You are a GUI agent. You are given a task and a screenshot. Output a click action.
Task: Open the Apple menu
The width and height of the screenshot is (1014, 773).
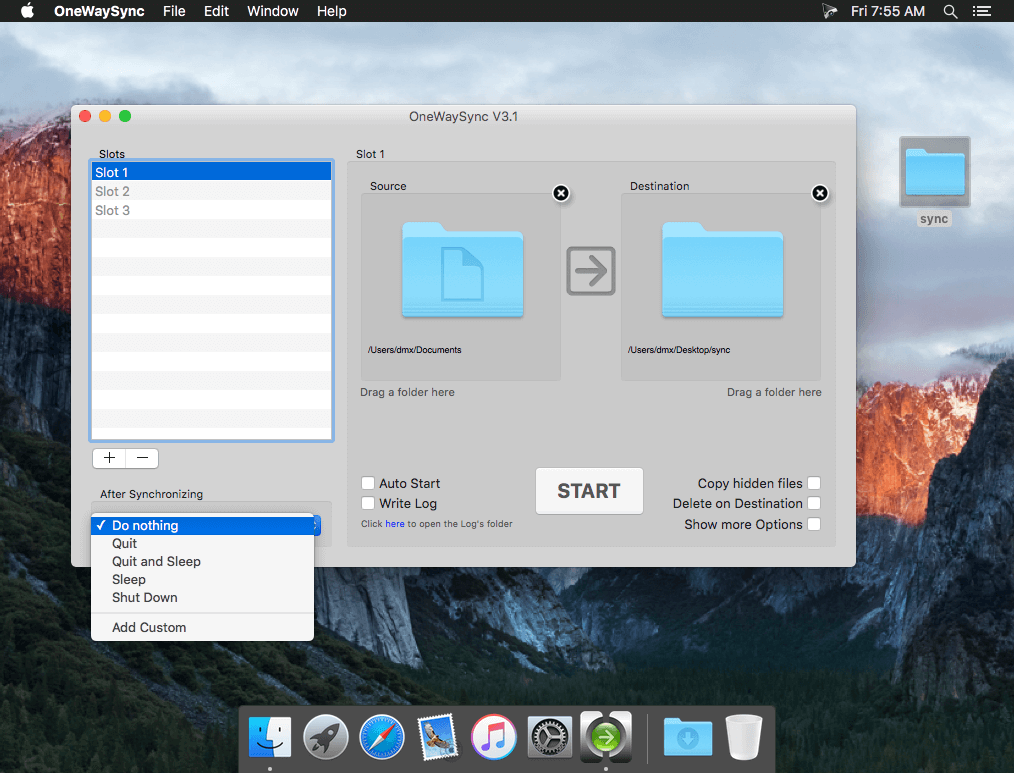27,11
